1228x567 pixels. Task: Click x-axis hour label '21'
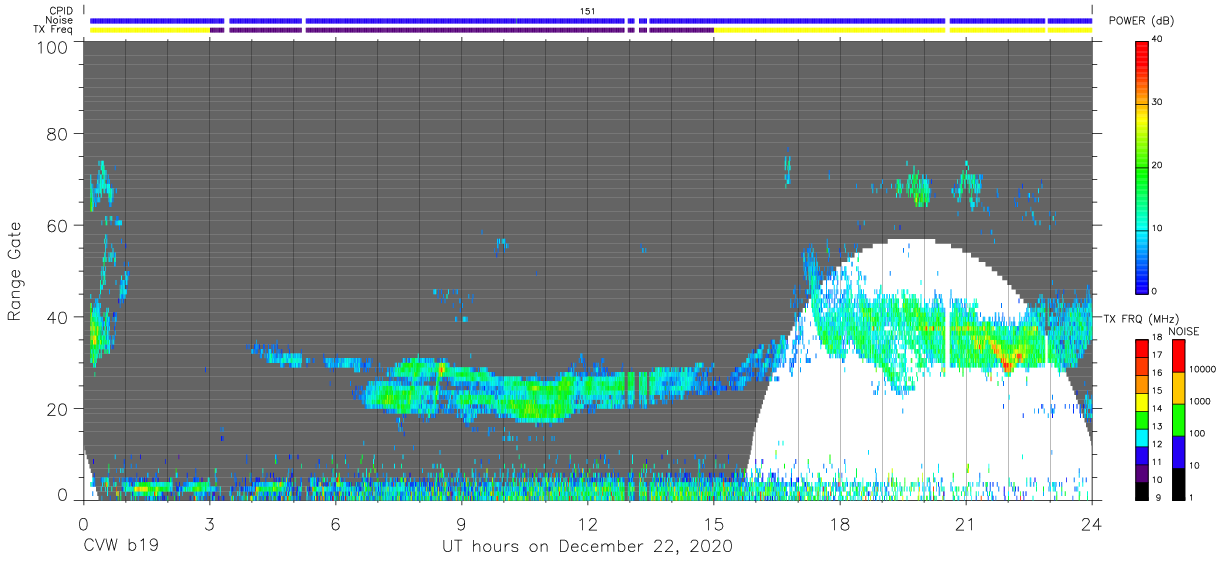966,523
